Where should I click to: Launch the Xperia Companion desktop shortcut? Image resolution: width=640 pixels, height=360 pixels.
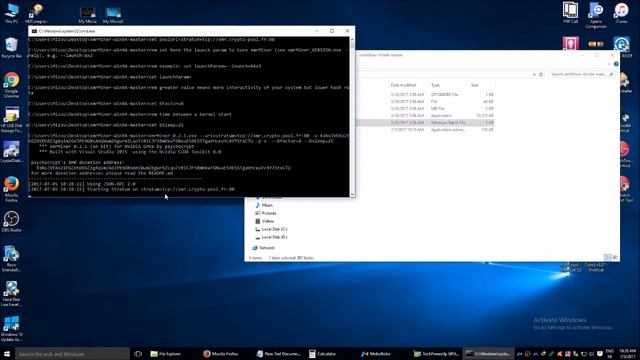(596, 16)
